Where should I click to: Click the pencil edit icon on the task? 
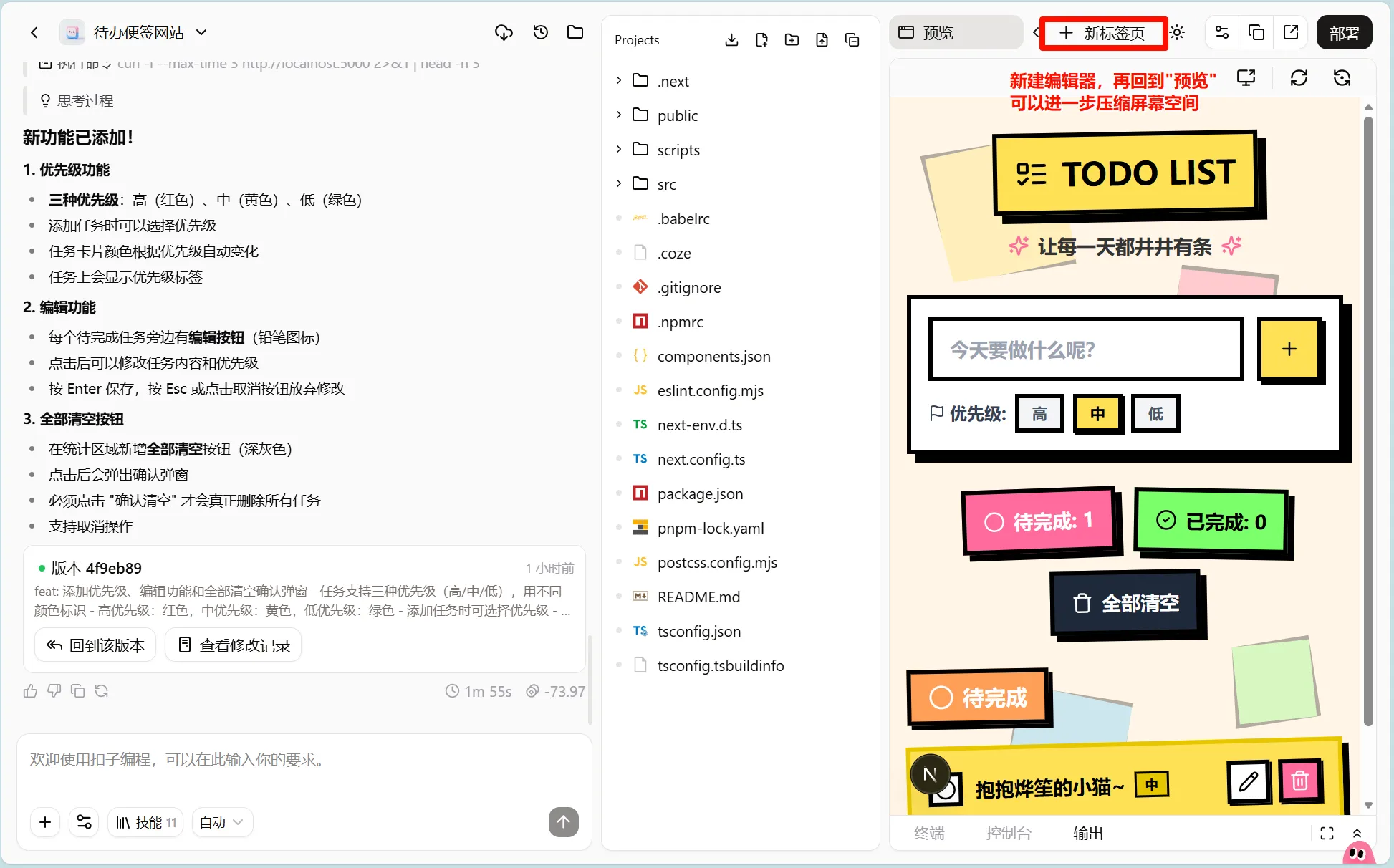click(1249, 781)
